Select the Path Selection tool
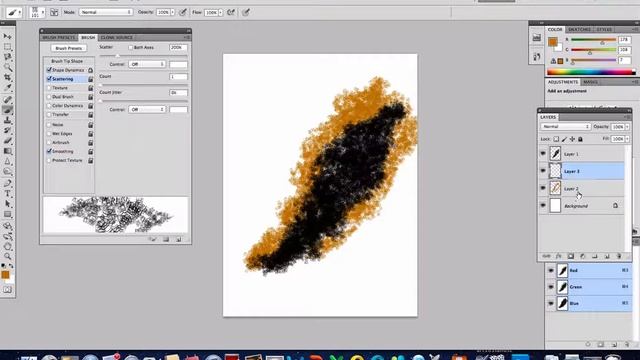 [x=7, y=204]
